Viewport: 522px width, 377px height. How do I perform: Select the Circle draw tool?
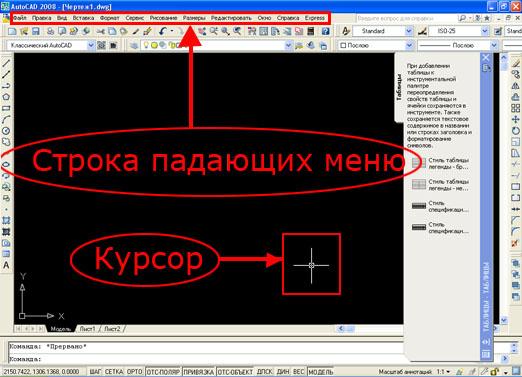tap(6, 131)
